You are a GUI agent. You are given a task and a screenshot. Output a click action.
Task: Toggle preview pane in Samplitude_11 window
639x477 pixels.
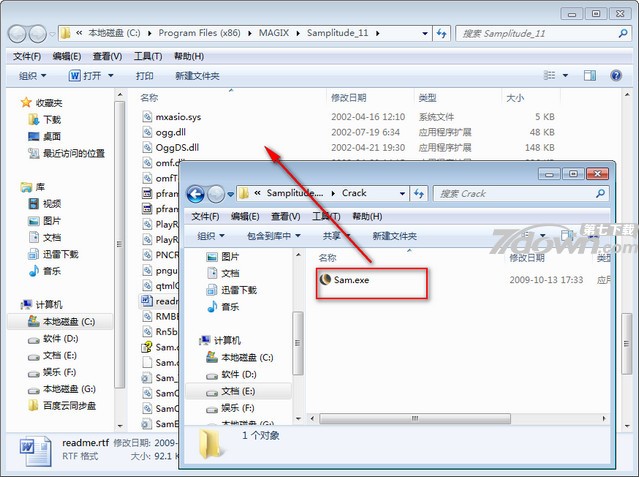click(x=590, y=75)
